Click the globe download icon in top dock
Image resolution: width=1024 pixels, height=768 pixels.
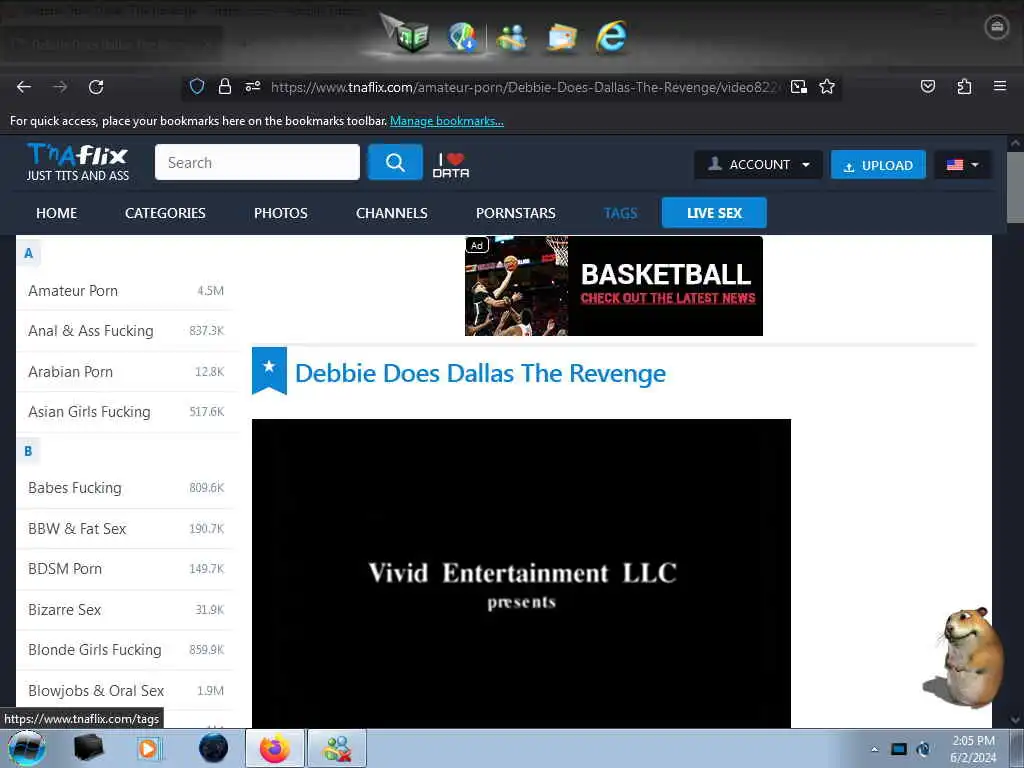pos(462,37)
